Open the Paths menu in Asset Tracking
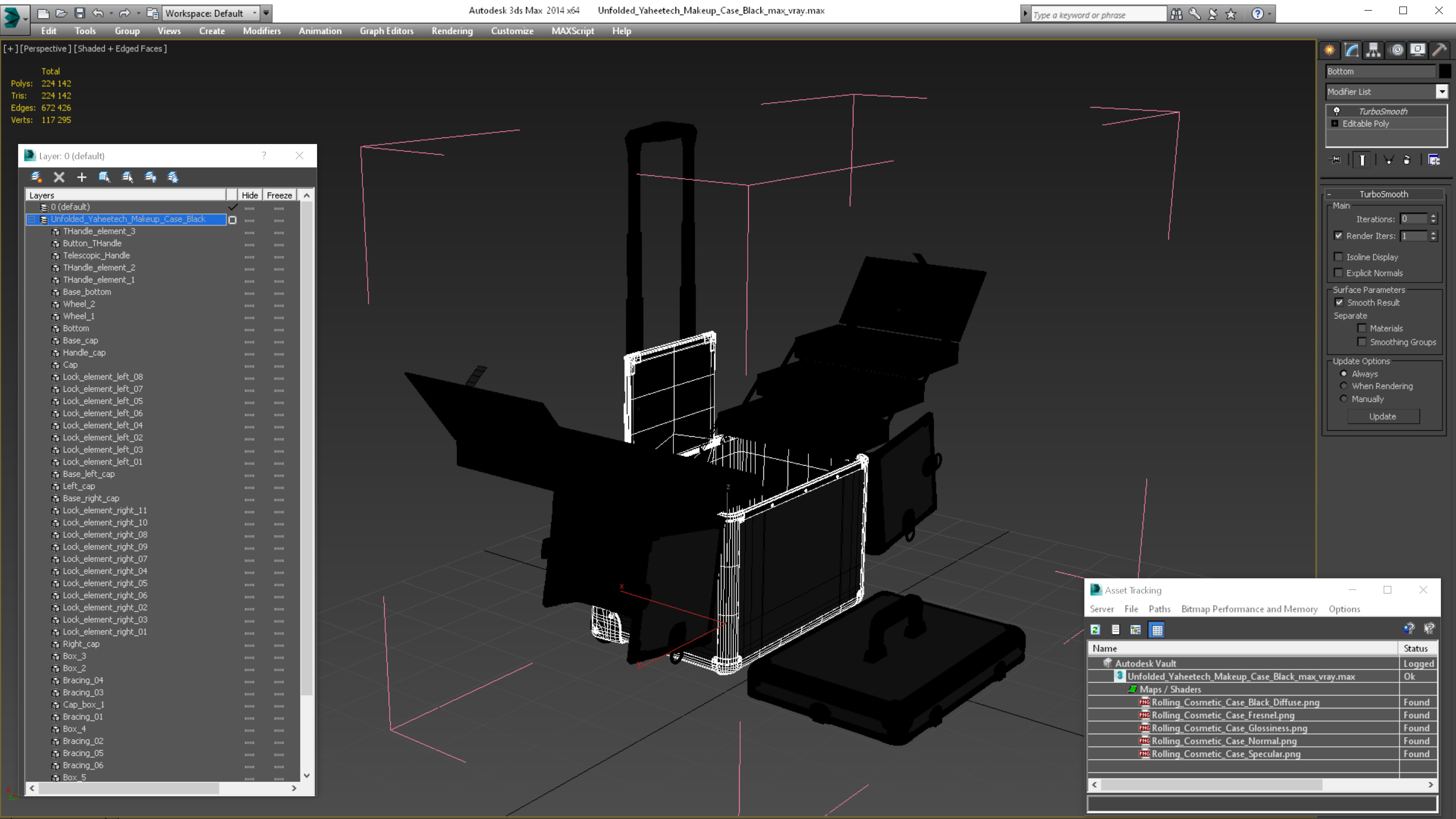The height and width of the screenshot is (819, 1456). [x=1159, y=609]
